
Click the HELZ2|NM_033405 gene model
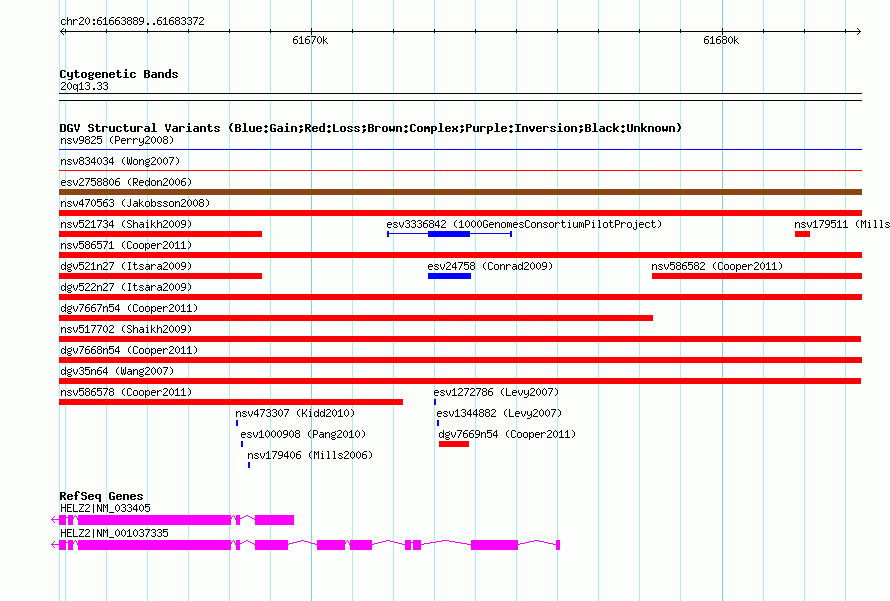click(173, 520)
